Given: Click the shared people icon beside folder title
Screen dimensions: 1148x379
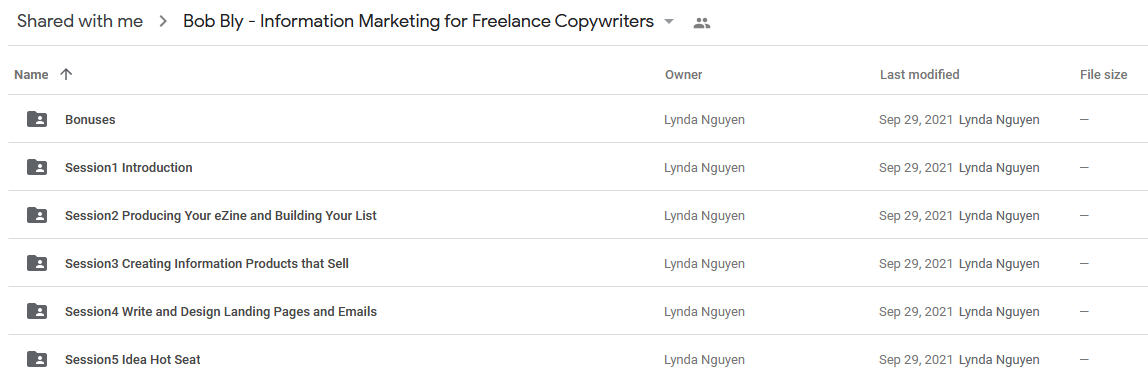Looking at the screenshot, I should point(701,23).
